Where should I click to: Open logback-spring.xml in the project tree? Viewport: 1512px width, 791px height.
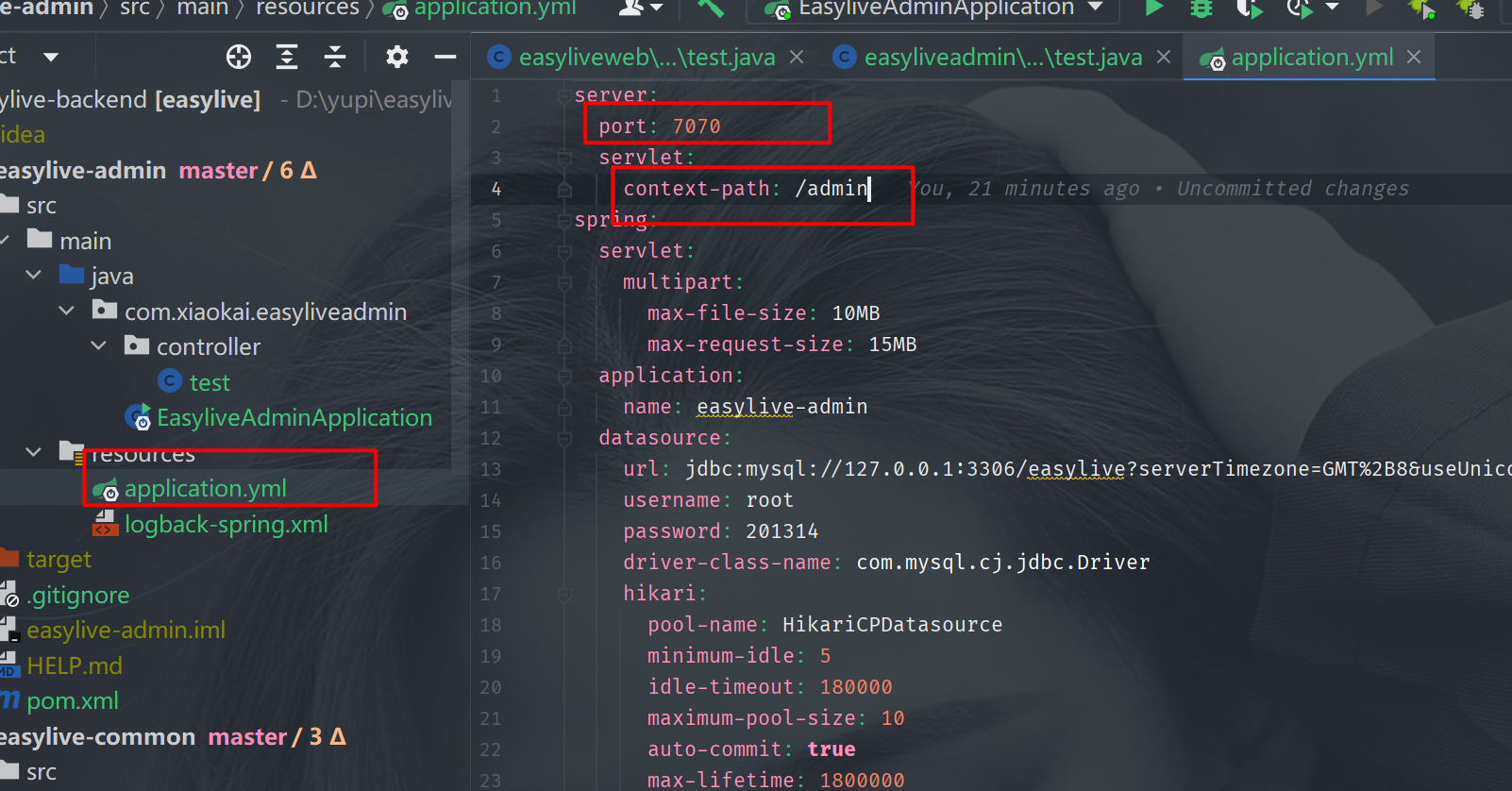(x=226, y=524)
